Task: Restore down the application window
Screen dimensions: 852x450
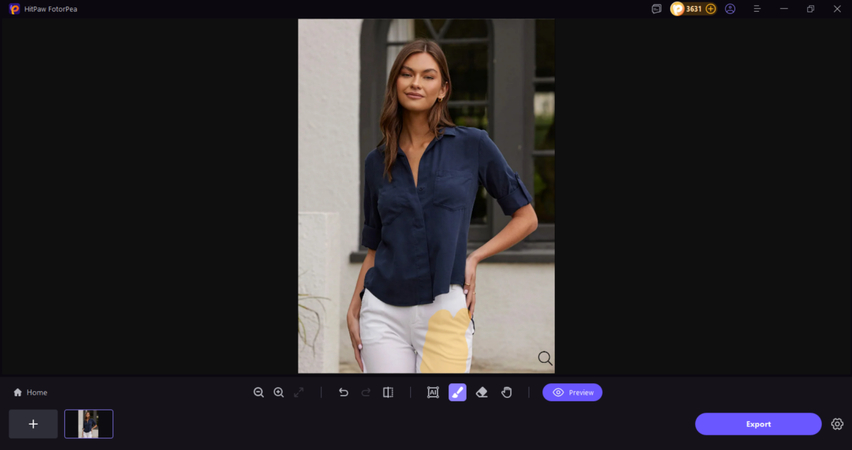Action: pos(810,9)
